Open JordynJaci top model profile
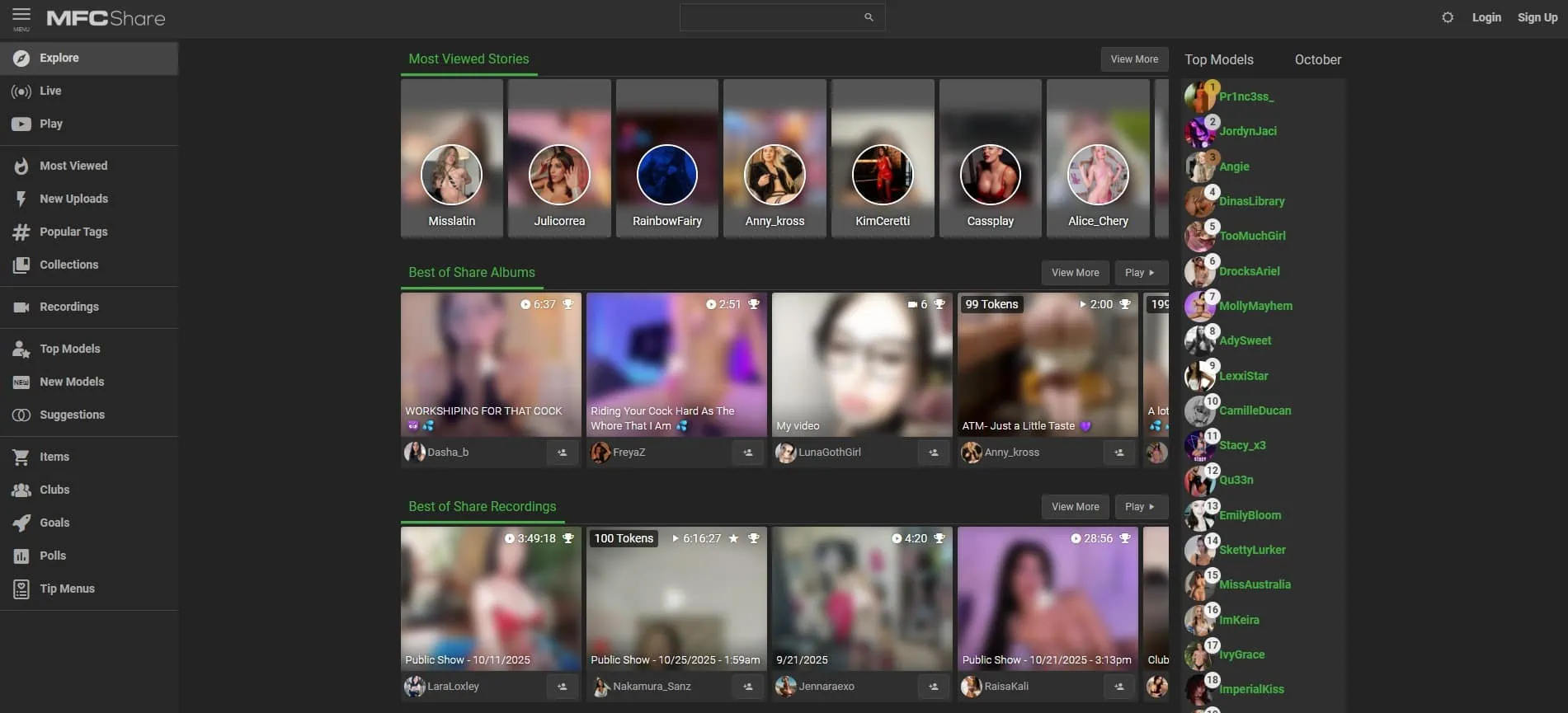Image resolution: width=1568 pixels, height=713 pixels. (x=1248, y=132)
